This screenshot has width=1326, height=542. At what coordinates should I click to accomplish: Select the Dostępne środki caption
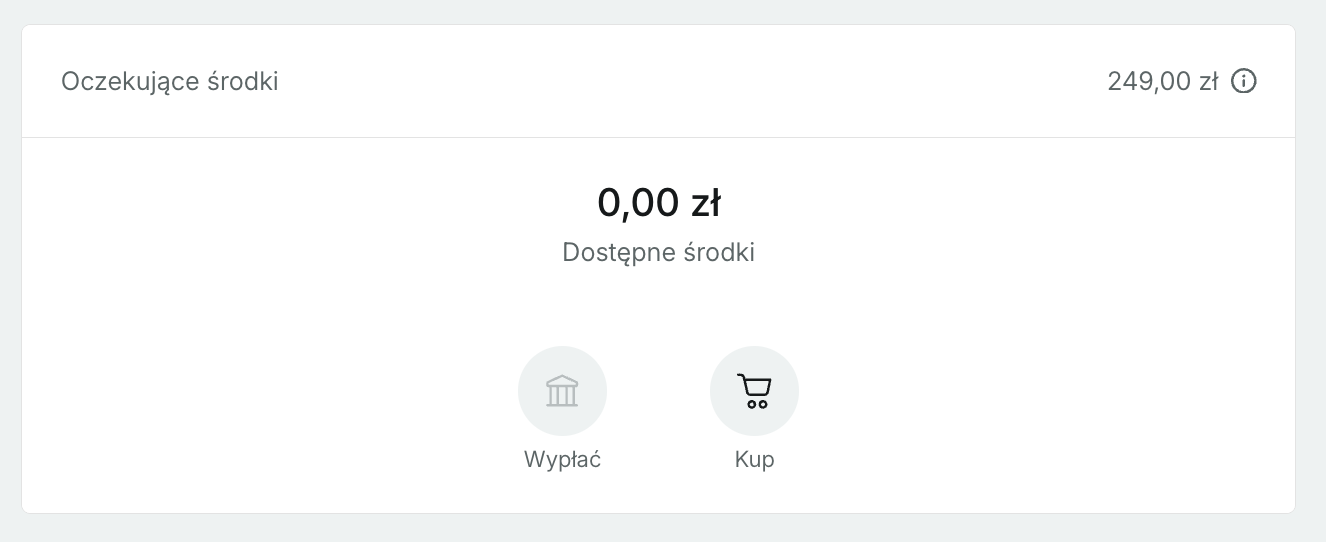coord(659,252)
